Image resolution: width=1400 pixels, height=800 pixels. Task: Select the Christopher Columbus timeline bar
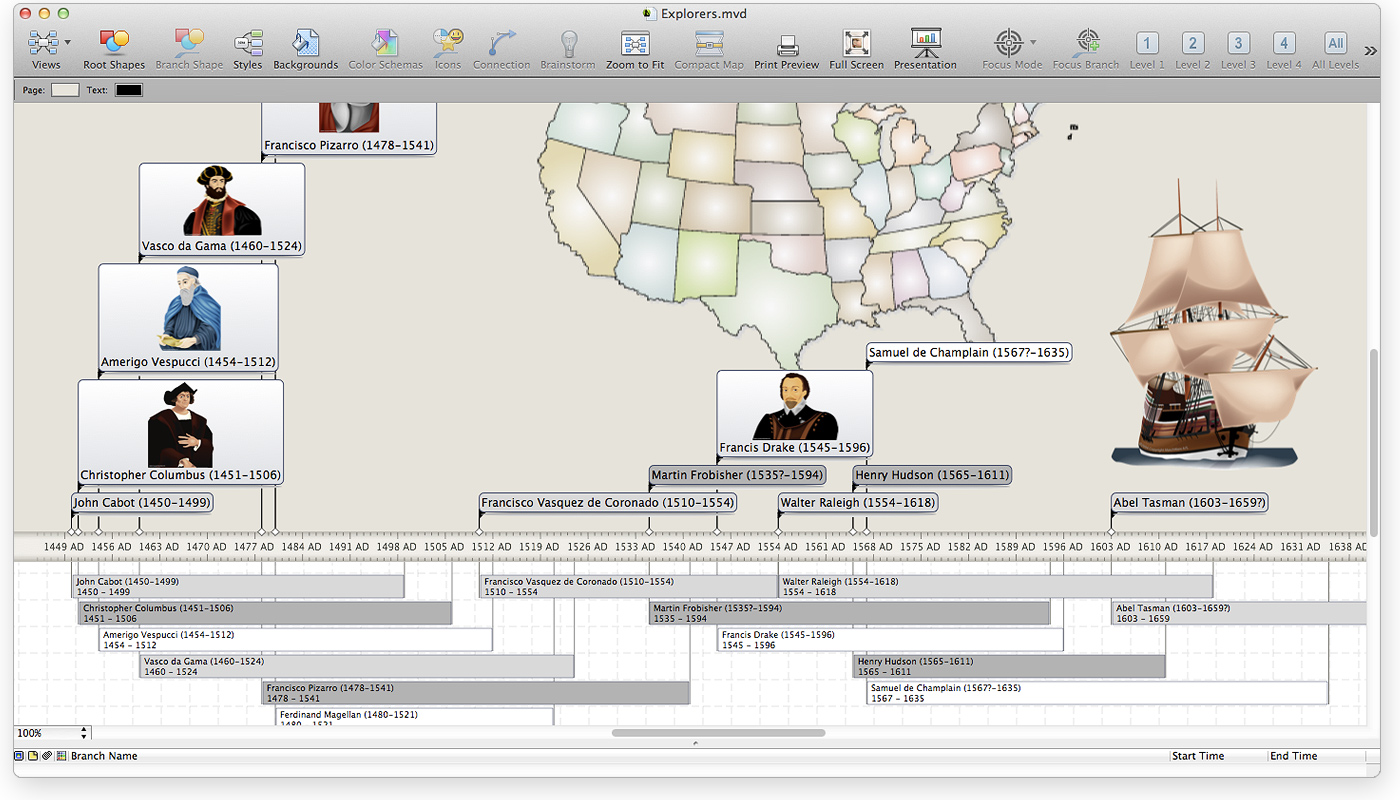point(265,613)
